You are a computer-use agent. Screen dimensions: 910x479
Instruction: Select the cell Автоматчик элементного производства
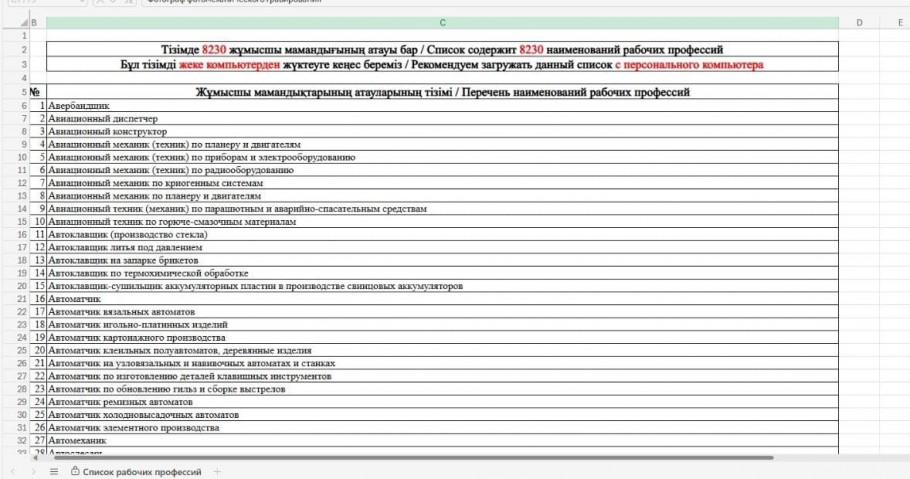[x=442, y=428]
